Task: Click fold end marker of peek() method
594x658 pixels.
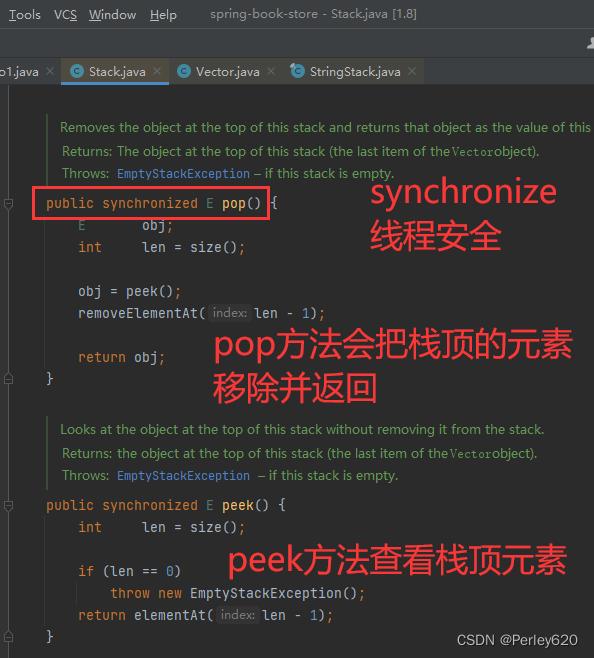Action: click(8, 637)
